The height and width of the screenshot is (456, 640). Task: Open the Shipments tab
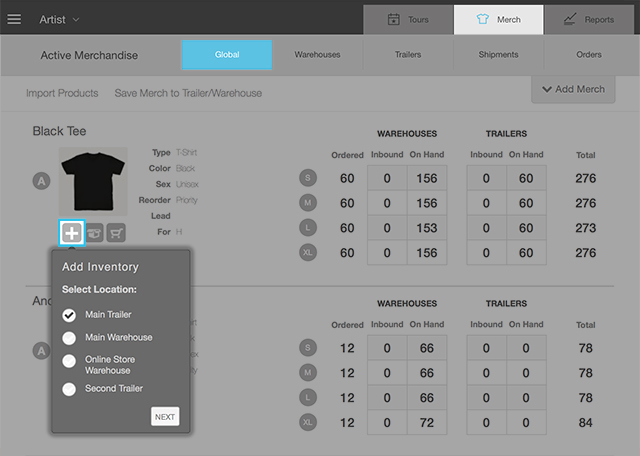point(498,55)
